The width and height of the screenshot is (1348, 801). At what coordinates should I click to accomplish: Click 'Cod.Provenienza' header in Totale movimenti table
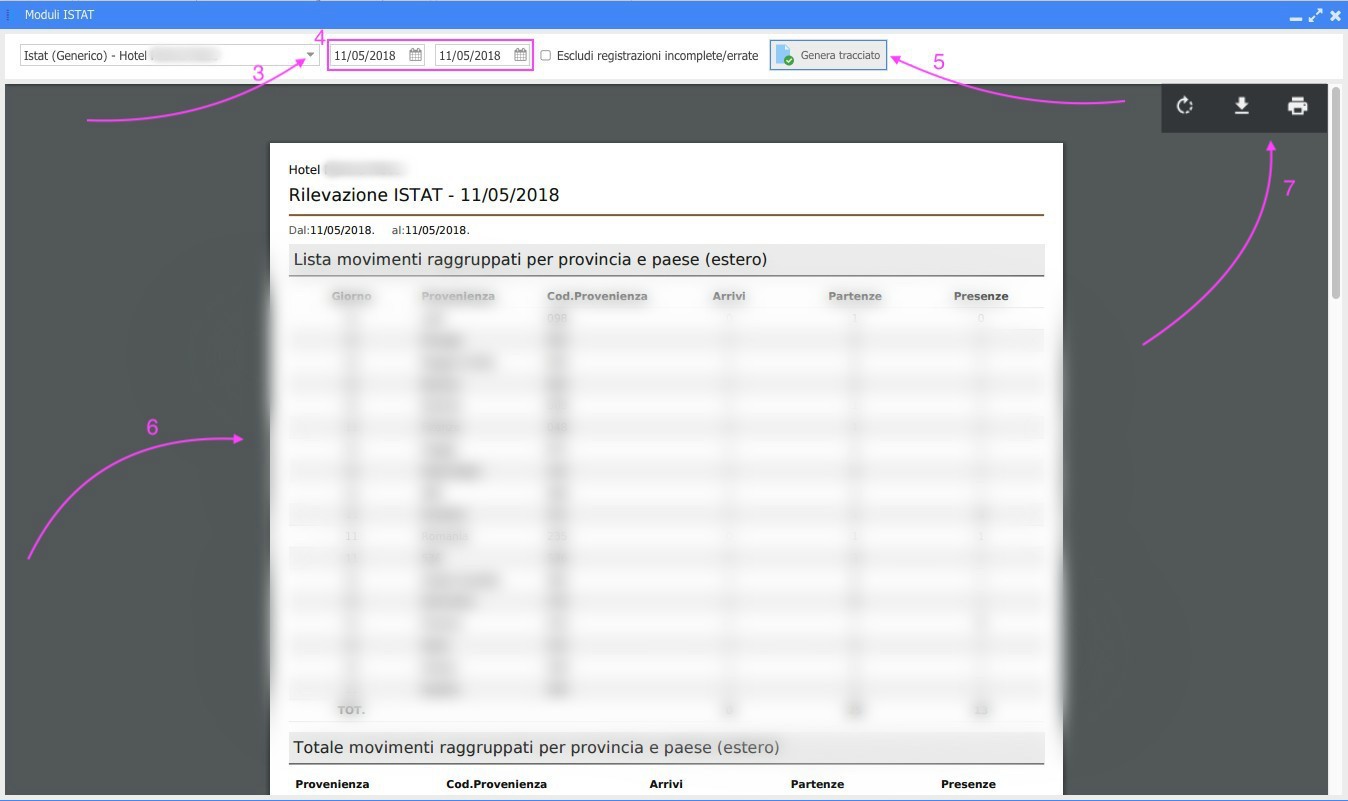click(496, 784)
